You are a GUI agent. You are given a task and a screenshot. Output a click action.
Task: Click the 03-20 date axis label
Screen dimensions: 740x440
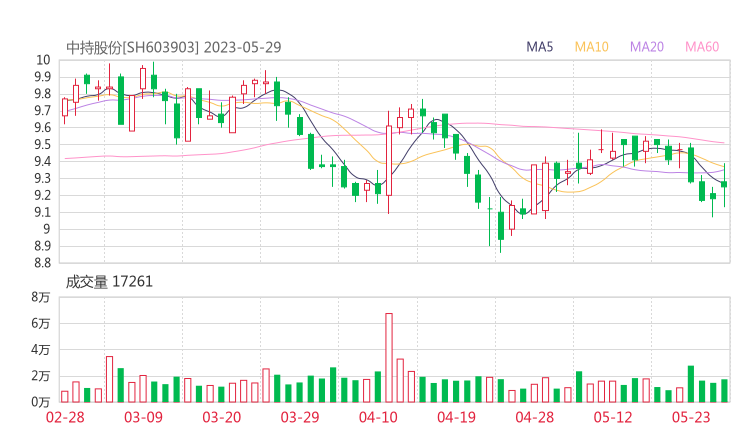point(222,417)
